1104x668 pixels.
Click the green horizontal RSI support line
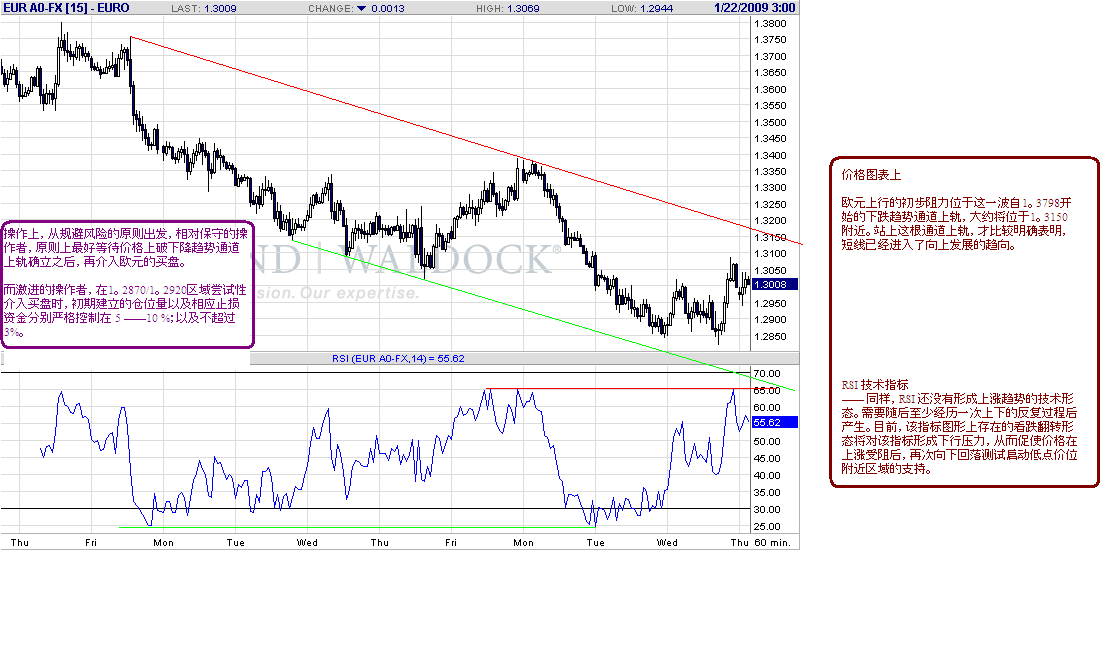tap(358, 527)
